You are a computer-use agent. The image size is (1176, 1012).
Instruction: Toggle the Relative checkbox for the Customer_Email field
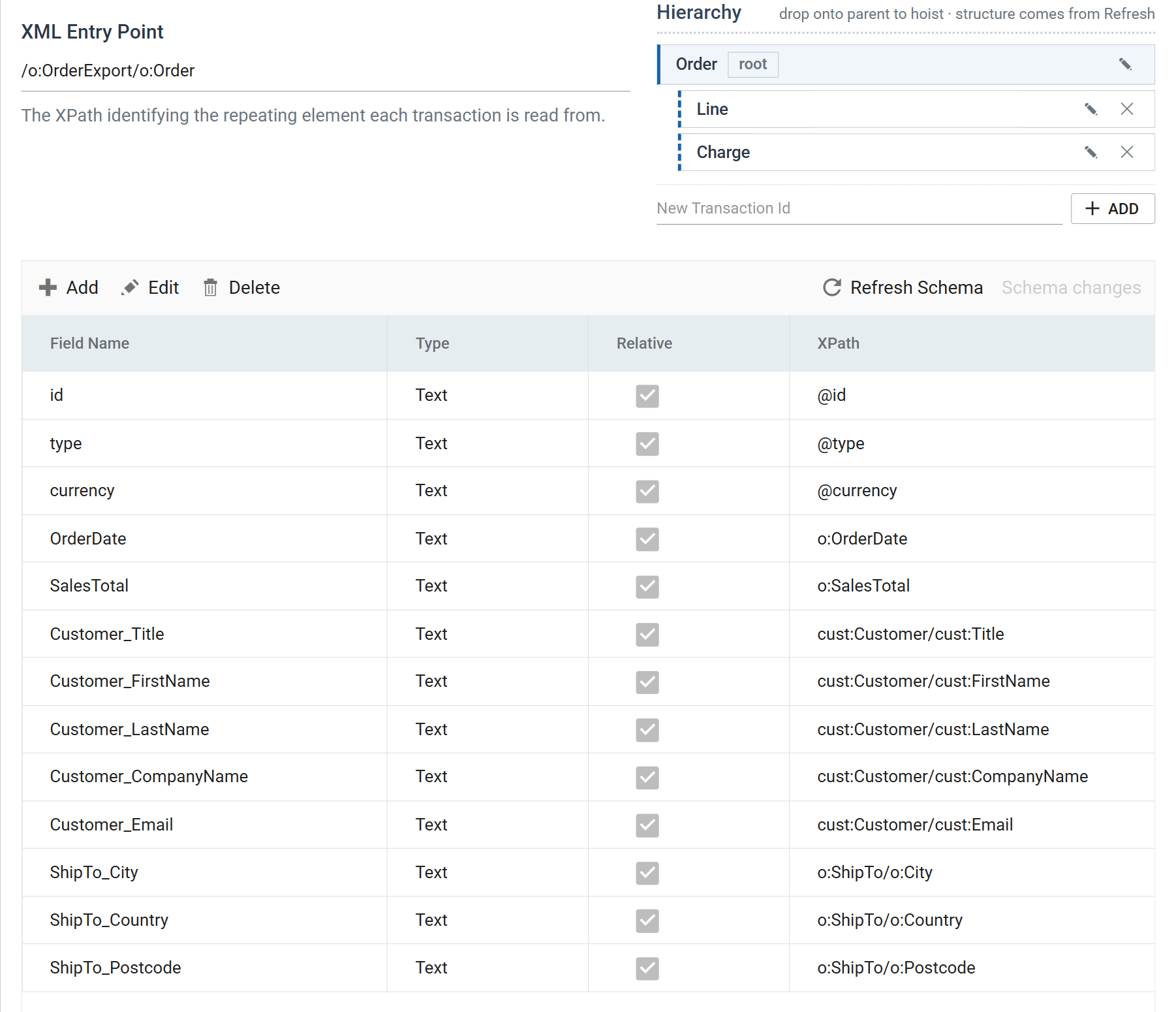coord(647,825)
